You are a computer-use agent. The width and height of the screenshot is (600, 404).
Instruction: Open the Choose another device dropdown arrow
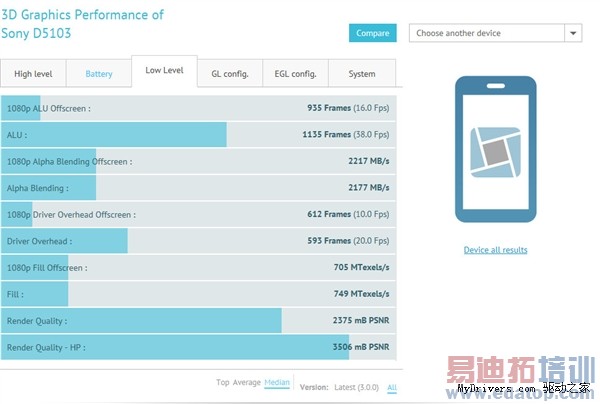(x=573, y=33)
